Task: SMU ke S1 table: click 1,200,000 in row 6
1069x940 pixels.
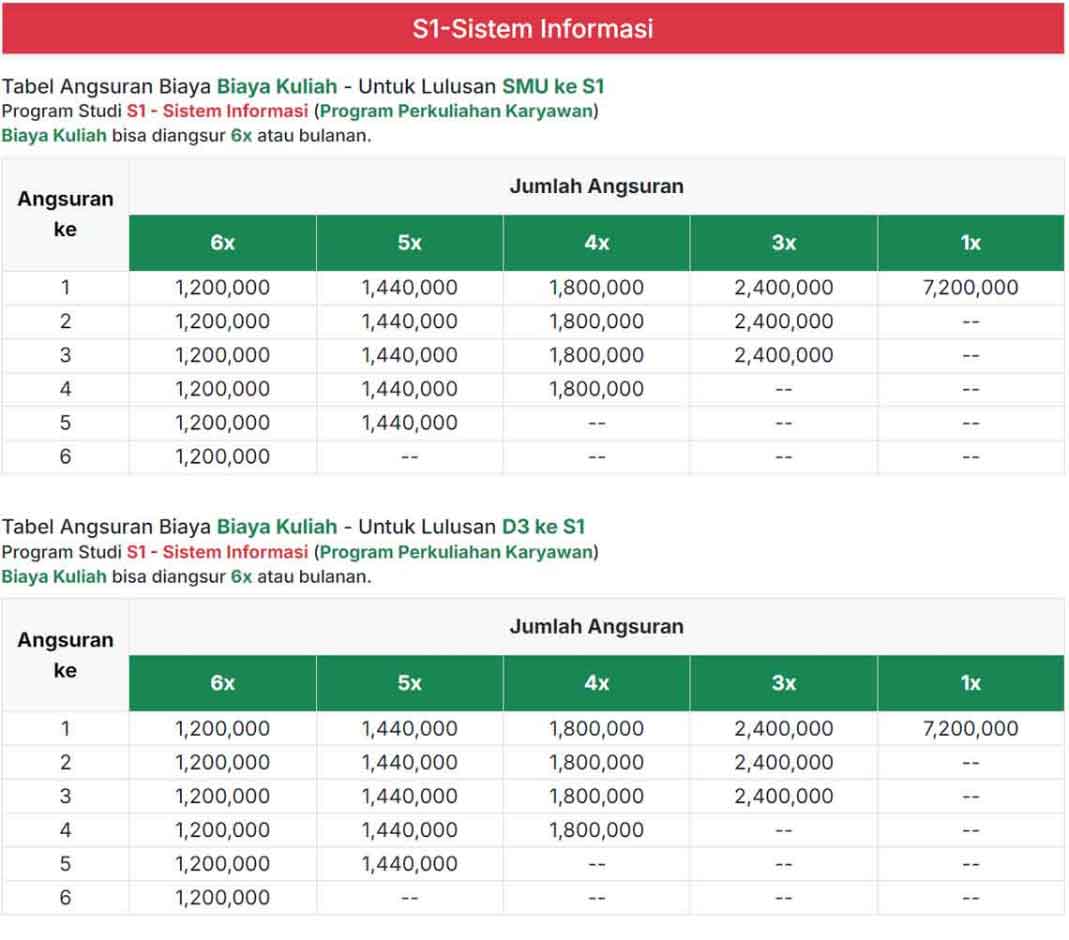Action: (222, 457)
